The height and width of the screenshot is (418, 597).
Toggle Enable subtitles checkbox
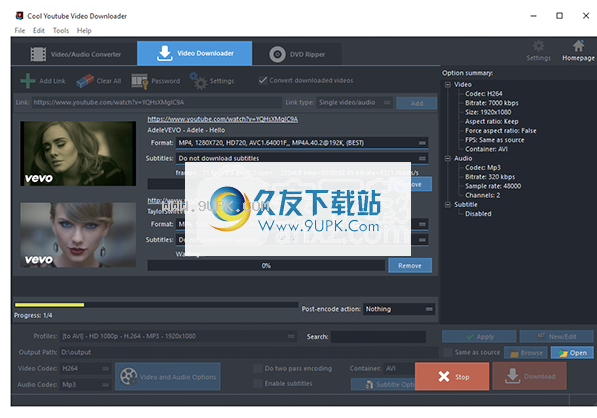pyautogui.click(x=258, y=383)
